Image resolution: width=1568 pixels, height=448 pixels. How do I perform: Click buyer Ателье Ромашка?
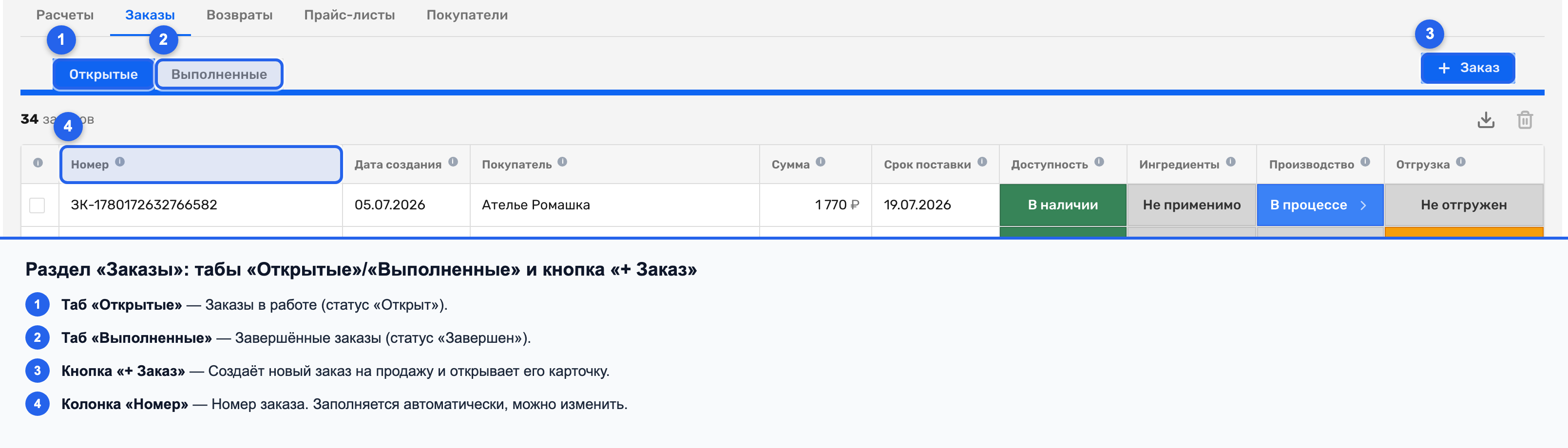[x=535, y=205]
